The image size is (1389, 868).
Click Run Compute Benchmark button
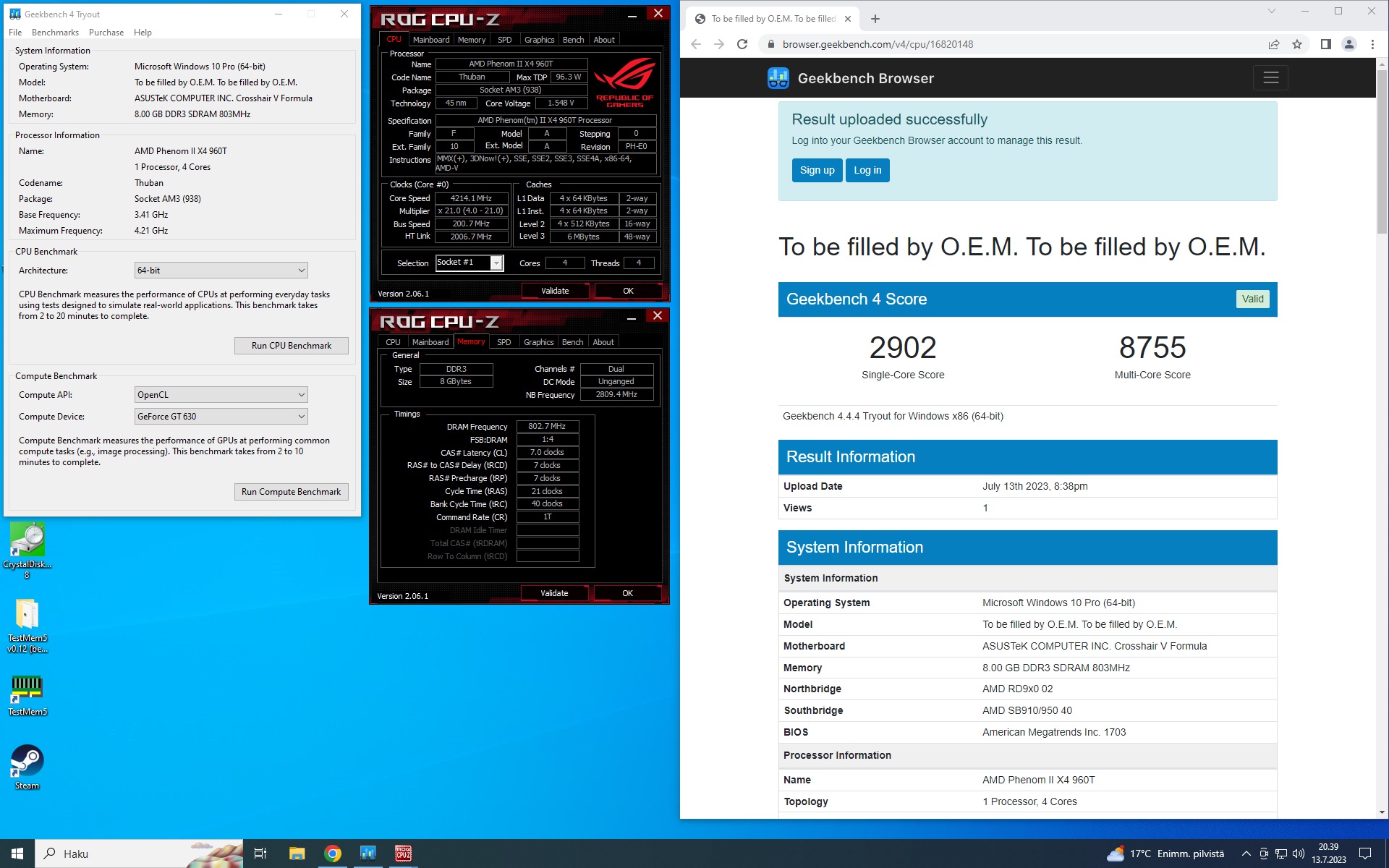292,492
